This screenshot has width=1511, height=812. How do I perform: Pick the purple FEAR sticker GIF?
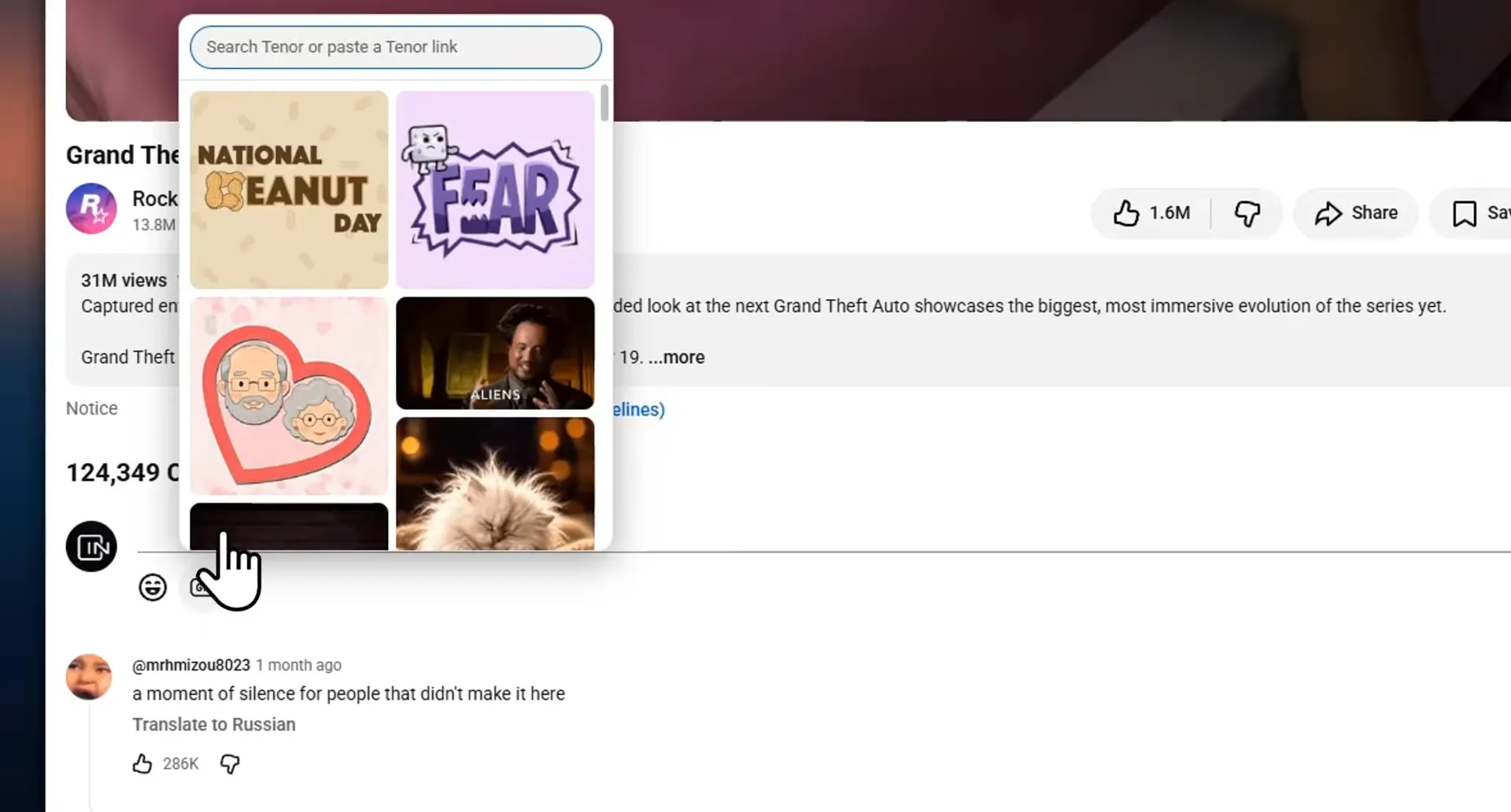pyautogui.click(x=495, y=190)
